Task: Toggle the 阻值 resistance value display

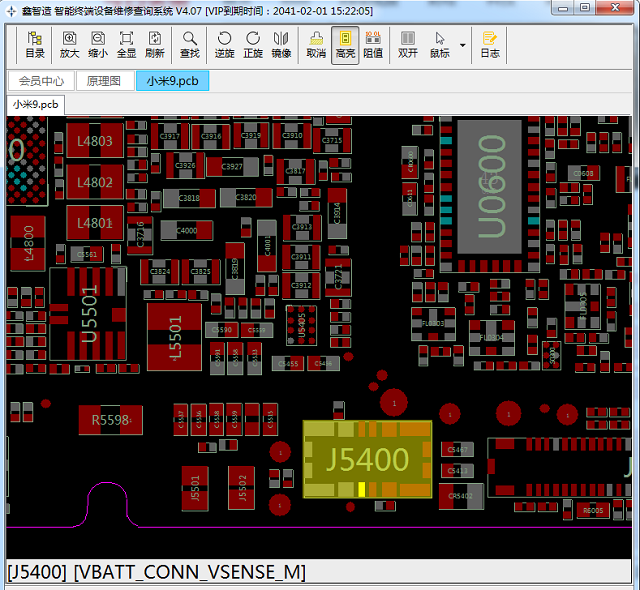Action: (x=373, y=45)
